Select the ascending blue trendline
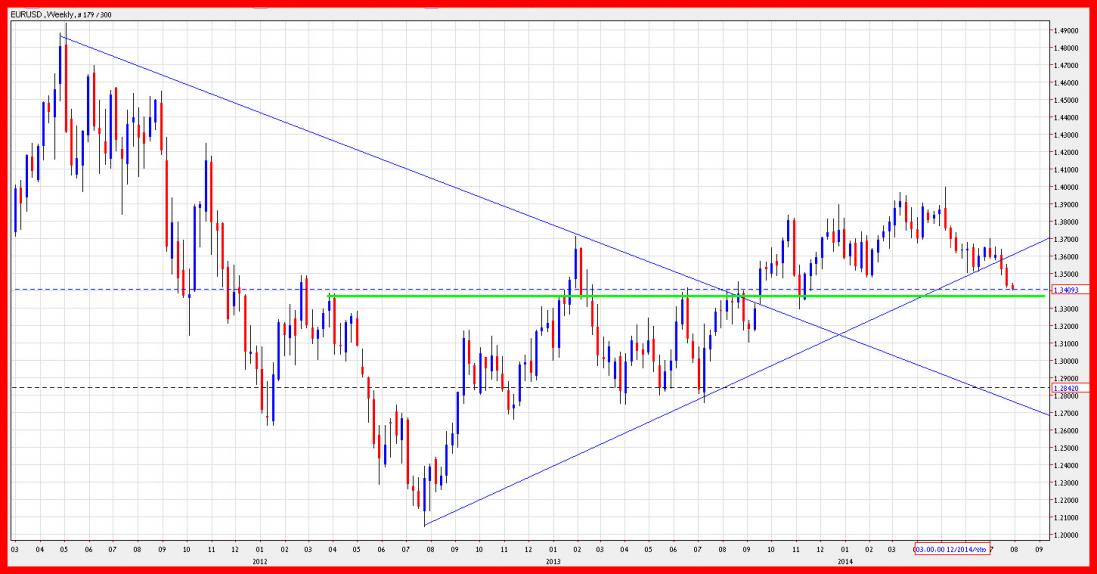 (600, 445)
